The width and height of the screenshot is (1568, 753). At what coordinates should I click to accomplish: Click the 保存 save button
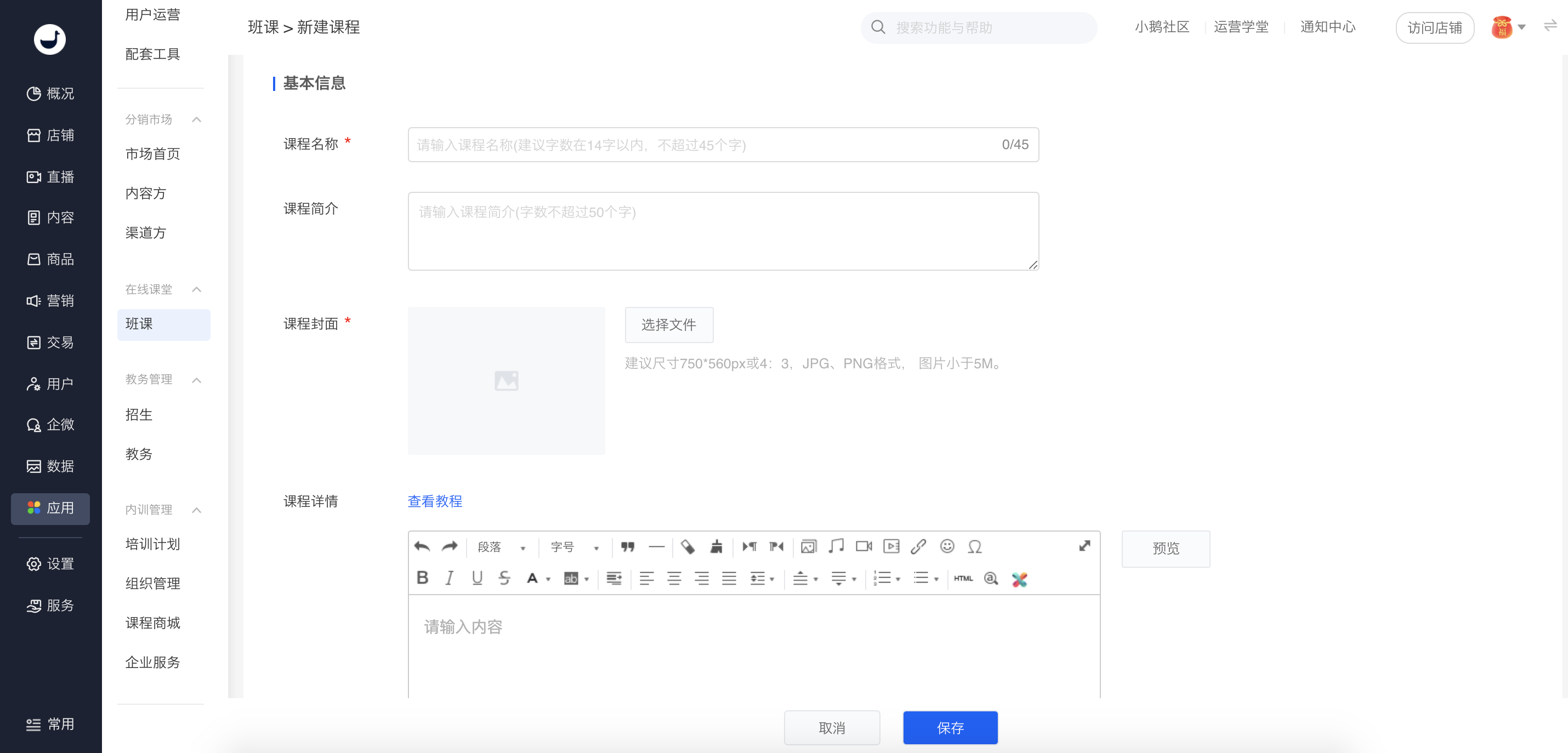tap(950, 727)
